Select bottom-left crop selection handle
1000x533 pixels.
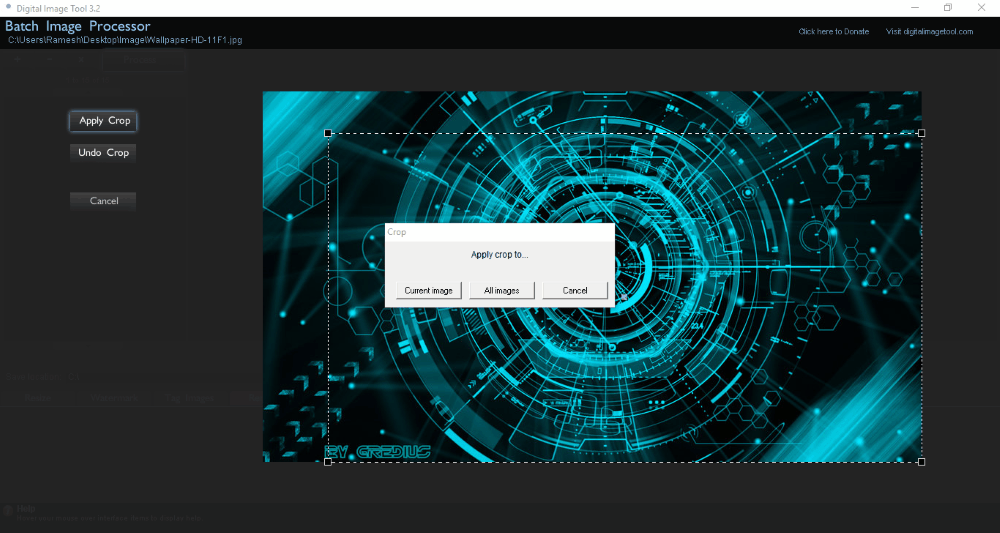[328, 462]
